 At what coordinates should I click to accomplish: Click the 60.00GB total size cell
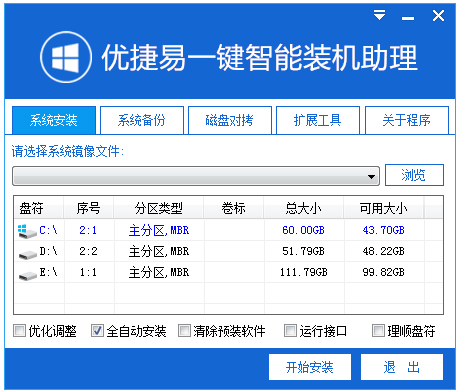(303, 230)
